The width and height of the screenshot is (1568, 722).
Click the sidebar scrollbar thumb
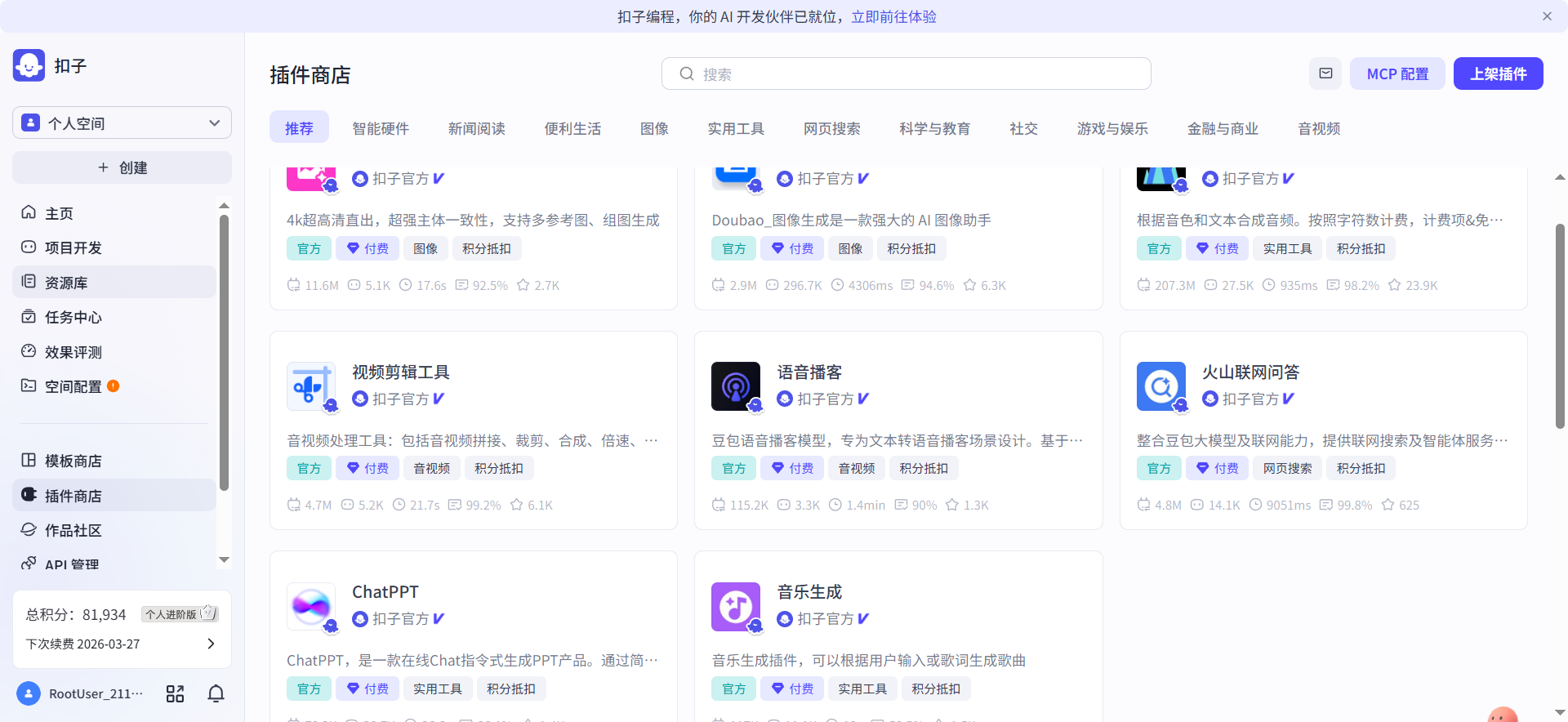[x=224, y=353]
